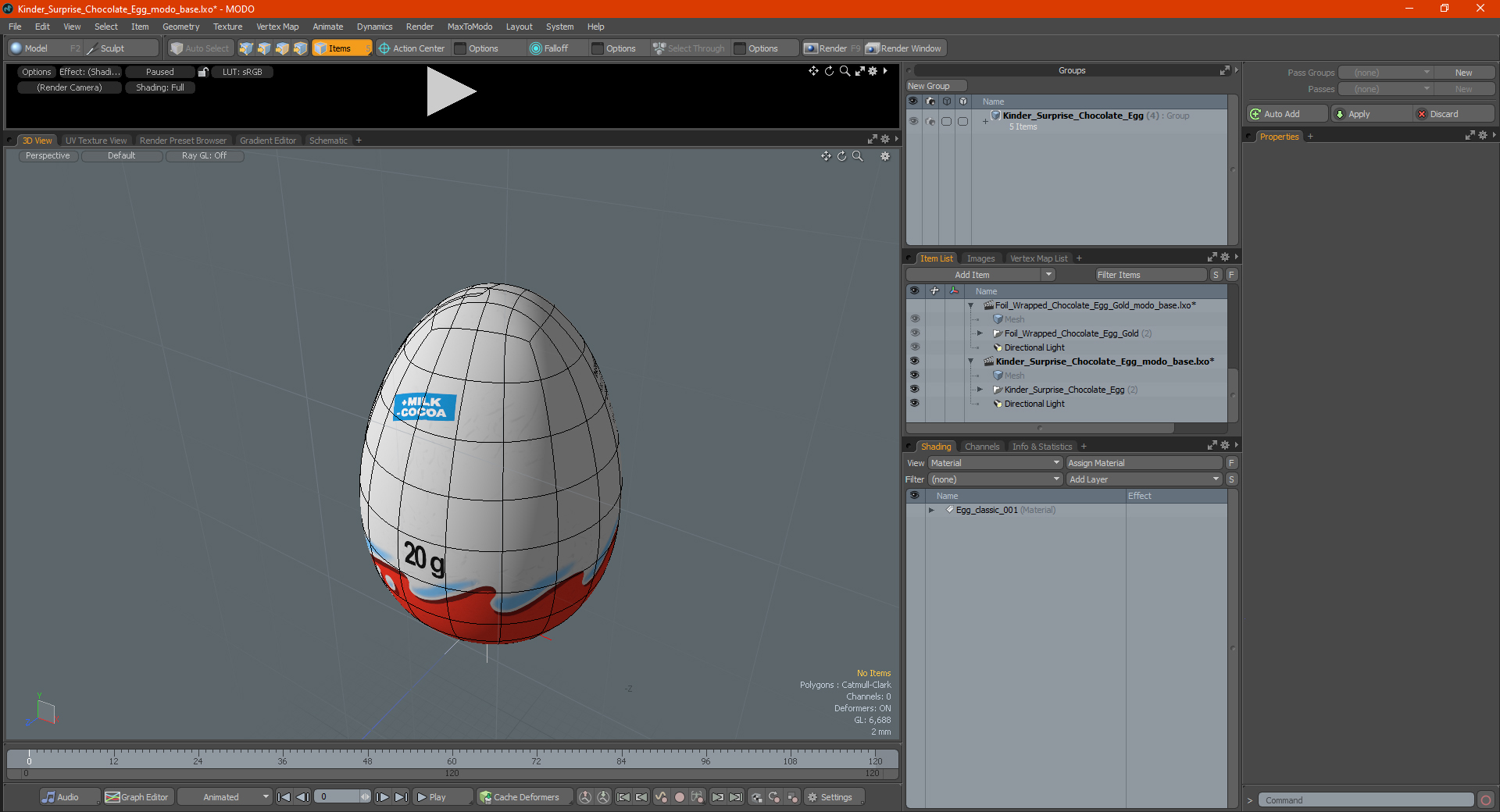Click the Auto Add button
The width and height of the screenshot is (1500, 812).
pos(1287,114)
